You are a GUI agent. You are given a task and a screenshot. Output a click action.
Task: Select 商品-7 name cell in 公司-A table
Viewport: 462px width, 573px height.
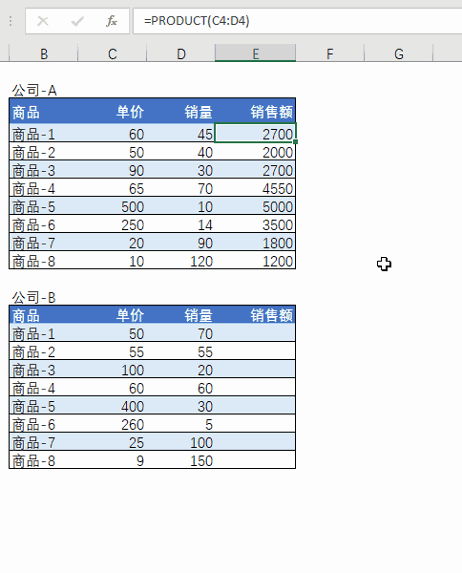[43, 243]
